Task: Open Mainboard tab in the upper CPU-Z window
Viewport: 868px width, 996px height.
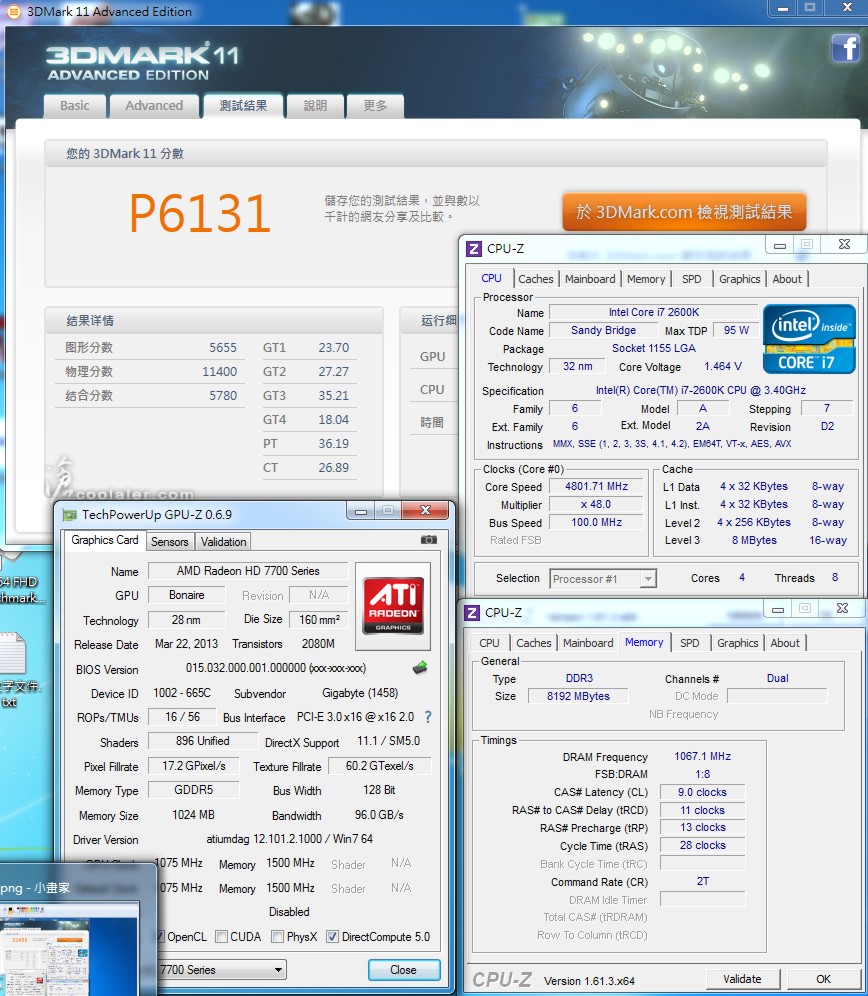Action: click(590, 279)
